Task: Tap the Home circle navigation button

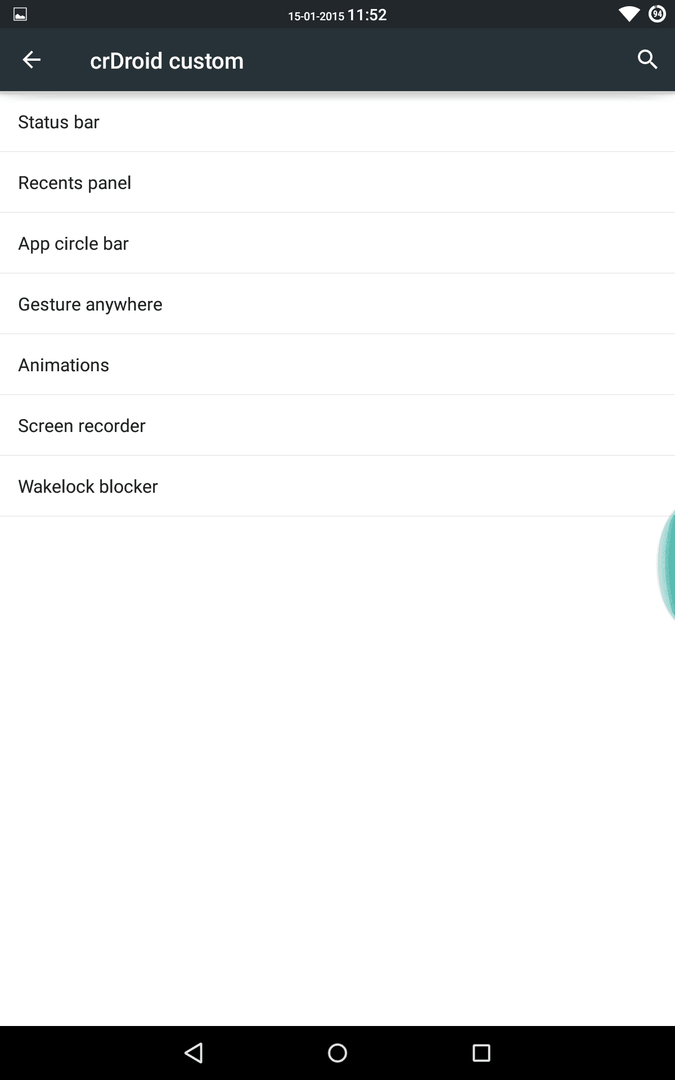Action: coord(338,1052)
